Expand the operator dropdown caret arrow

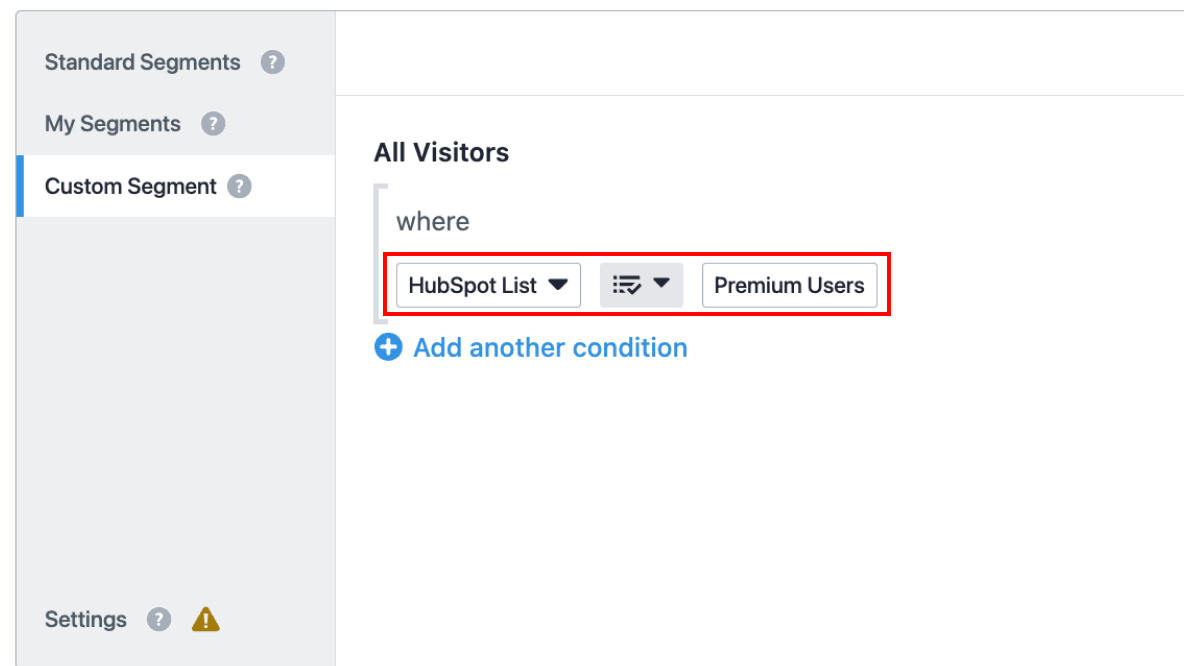(x=661, y=284)
